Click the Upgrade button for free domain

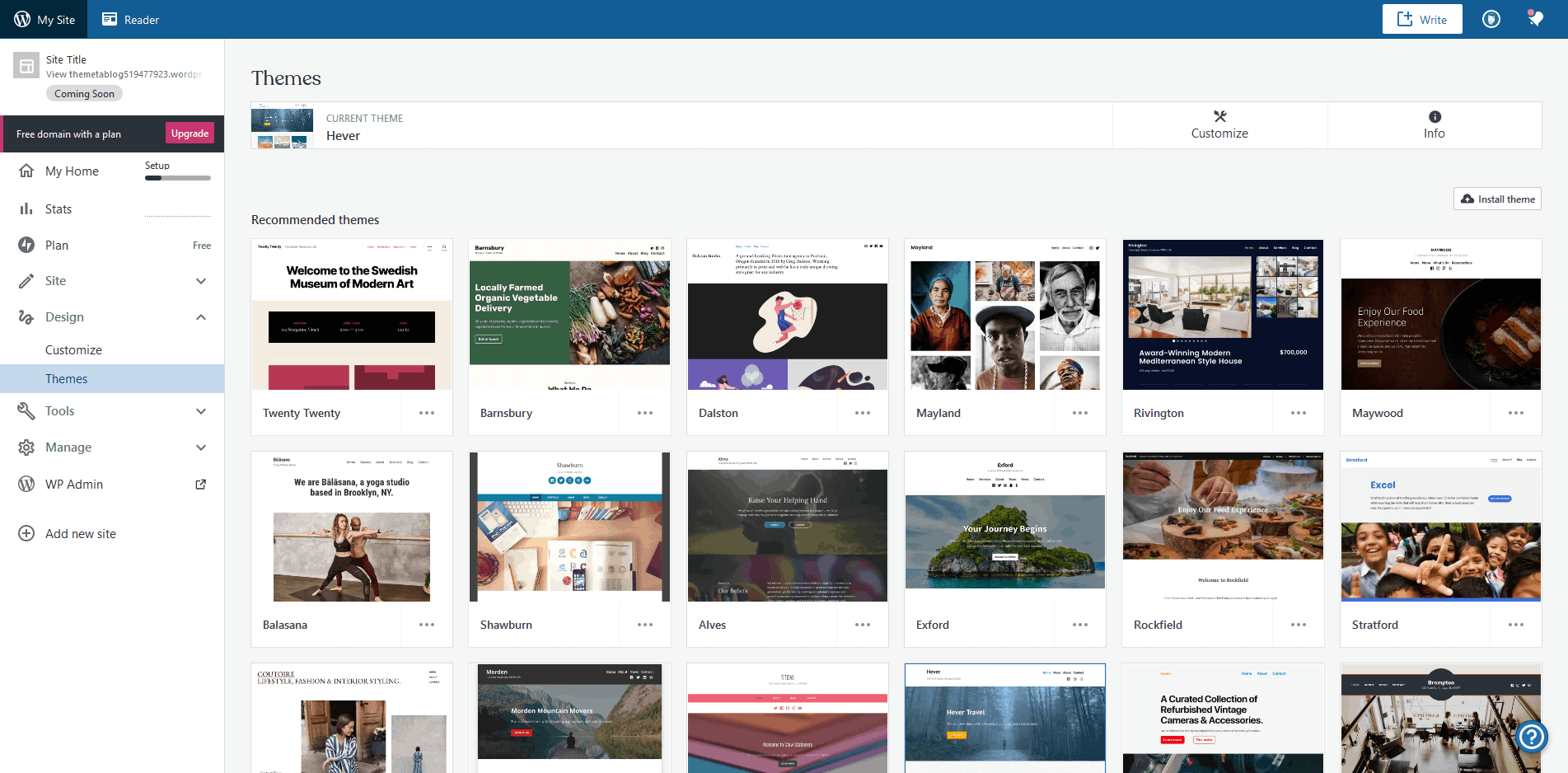point(190,133)
